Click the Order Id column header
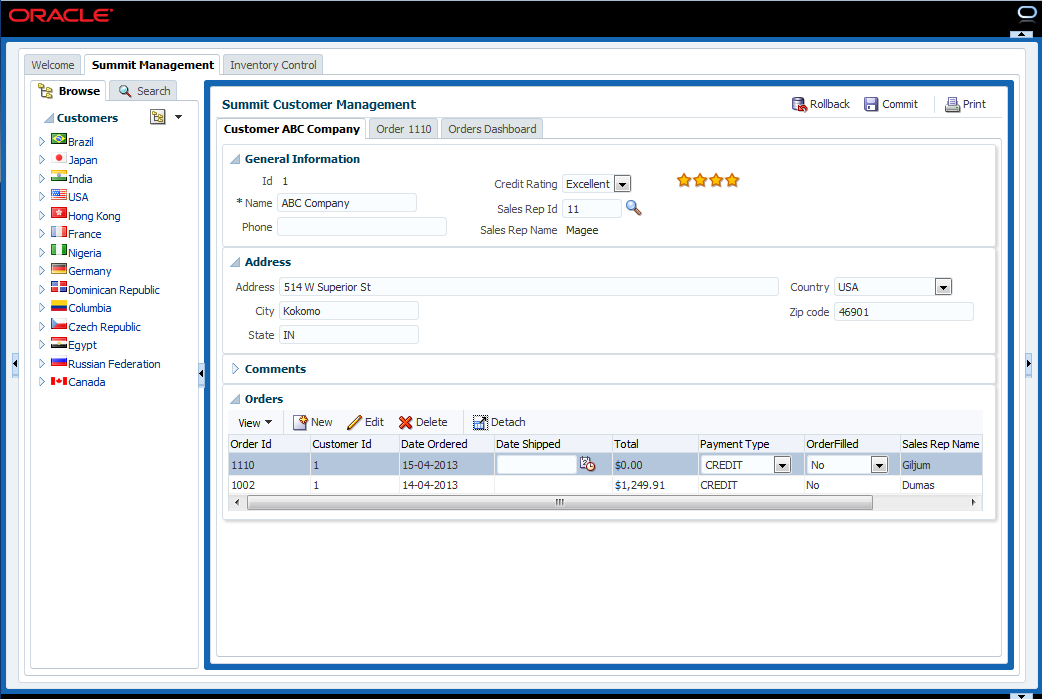This screenshot has width=1042, height=699. coord(269,444)
